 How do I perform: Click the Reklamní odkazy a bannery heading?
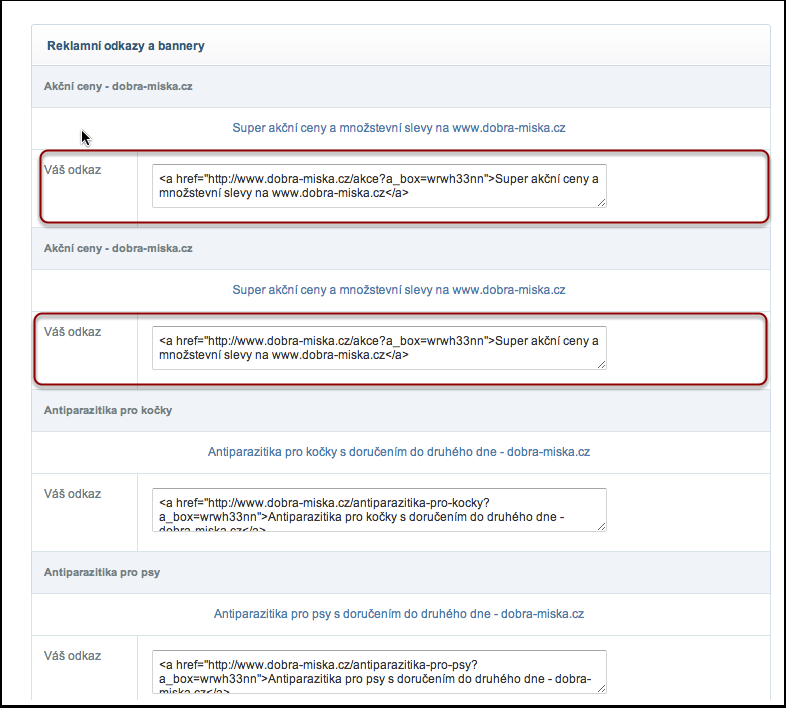tap(126, 46)
